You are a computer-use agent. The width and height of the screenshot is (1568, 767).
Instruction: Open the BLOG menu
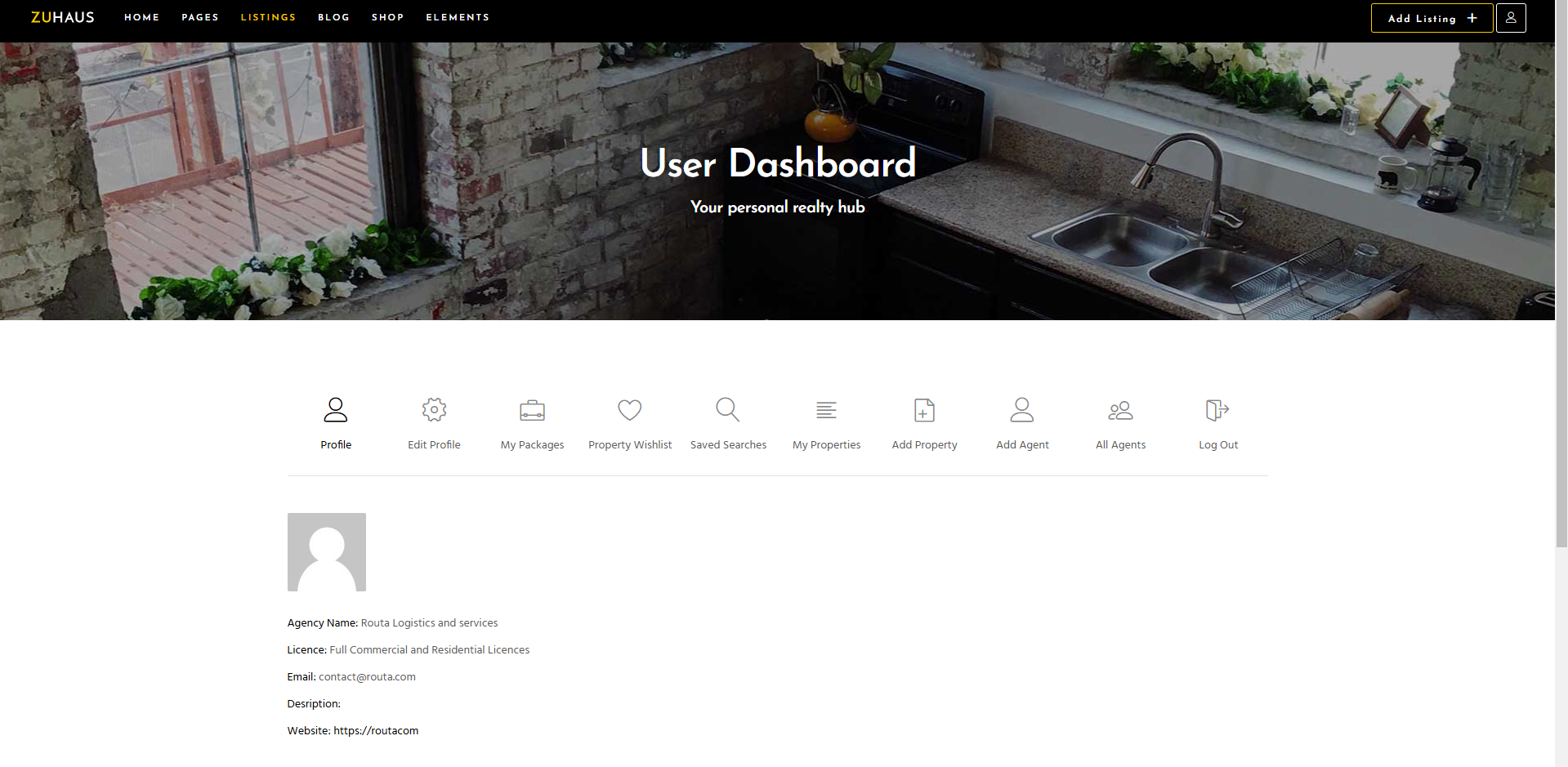point(333,17)
